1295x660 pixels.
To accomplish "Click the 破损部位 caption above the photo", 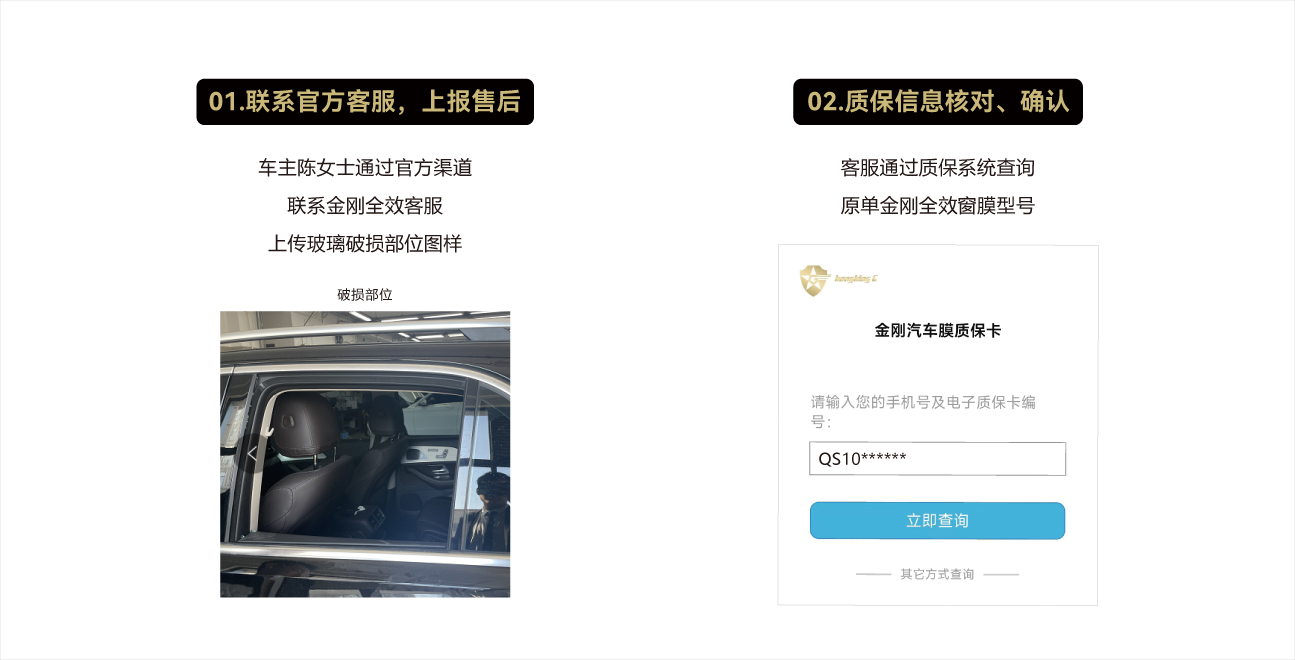I will pyautogui.click(x=365, y=294).
